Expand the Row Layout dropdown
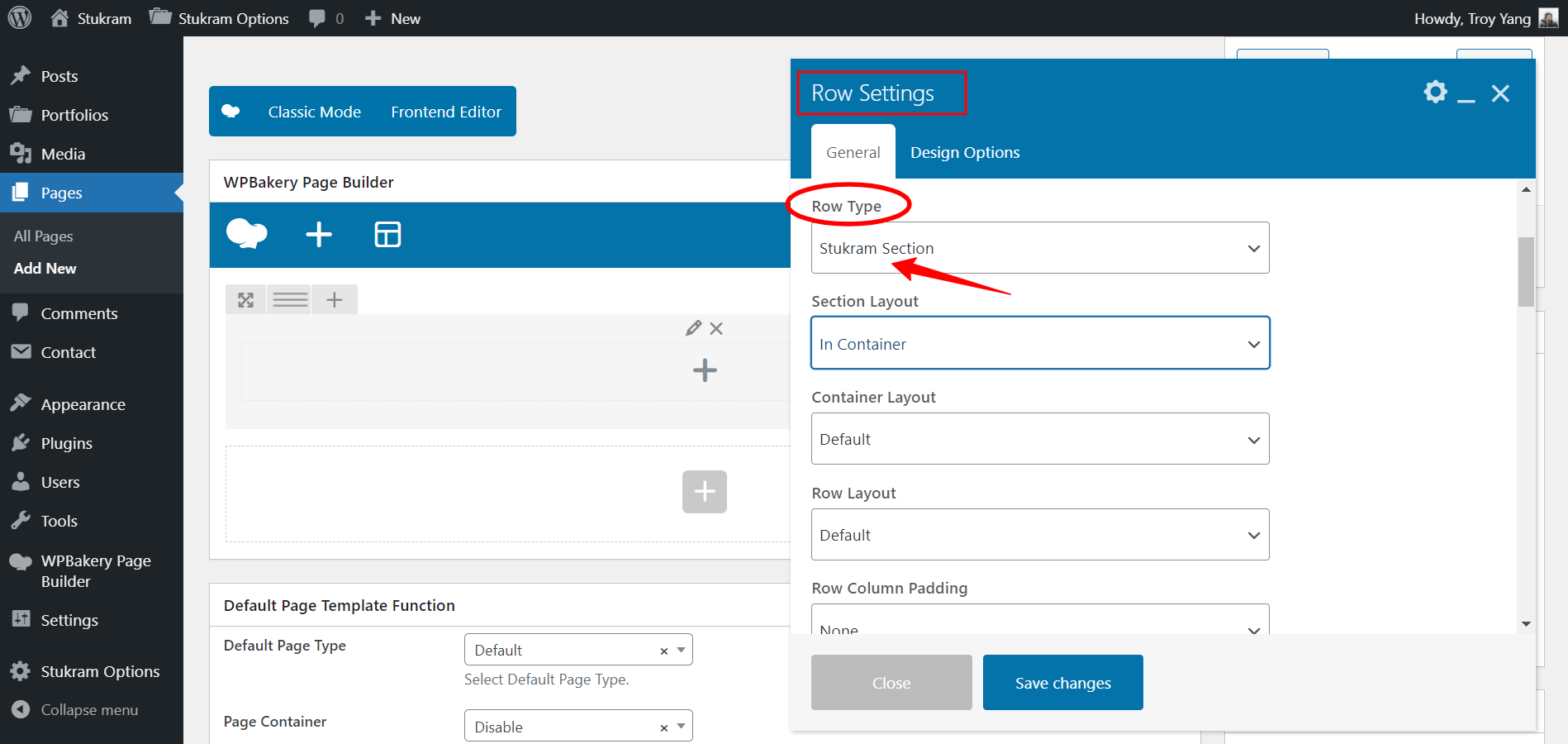This screenshot has height=744, width=1568. coord(1040,535)
